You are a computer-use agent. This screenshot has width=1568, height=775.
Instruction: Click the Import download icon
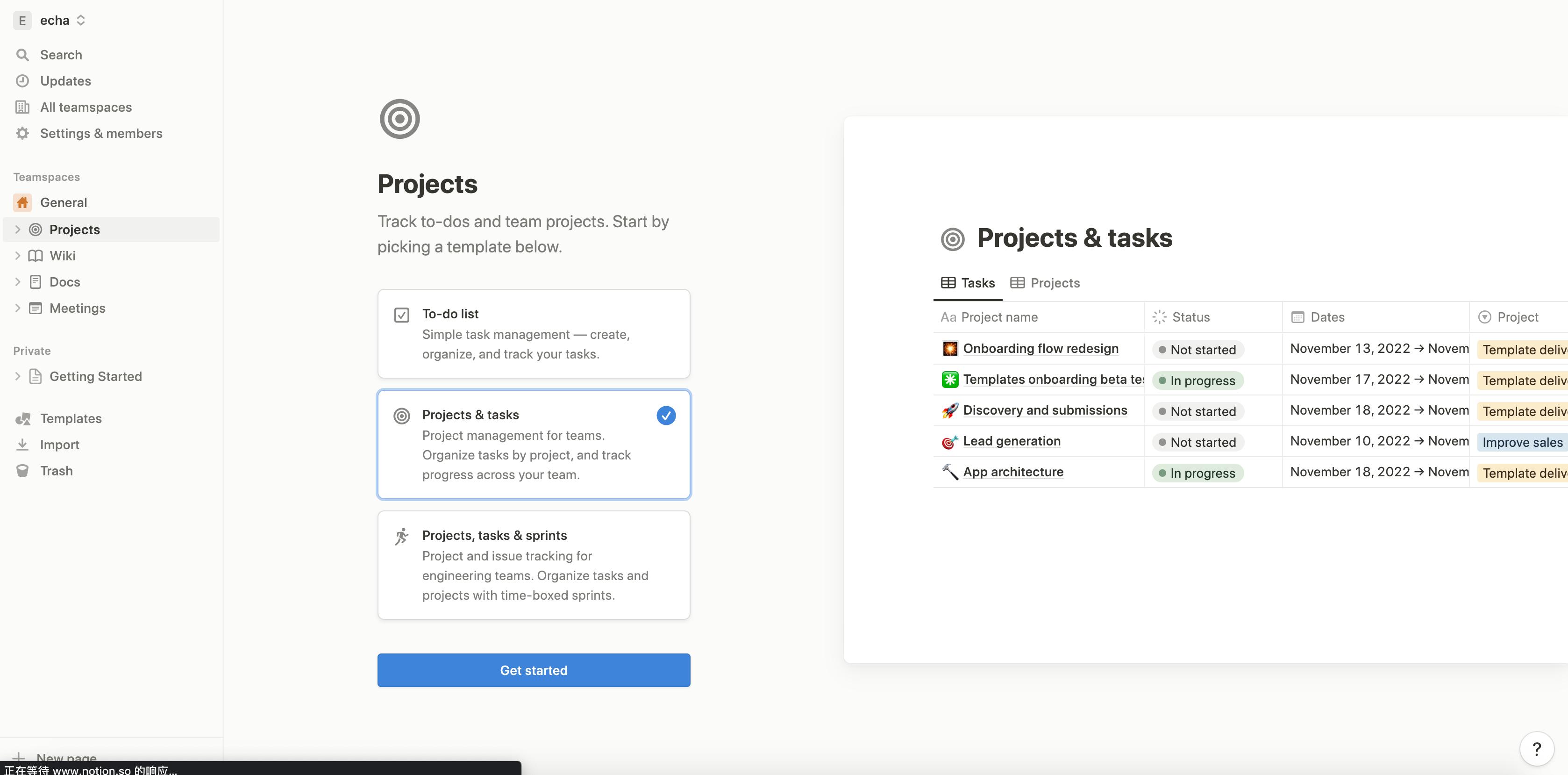22,445
